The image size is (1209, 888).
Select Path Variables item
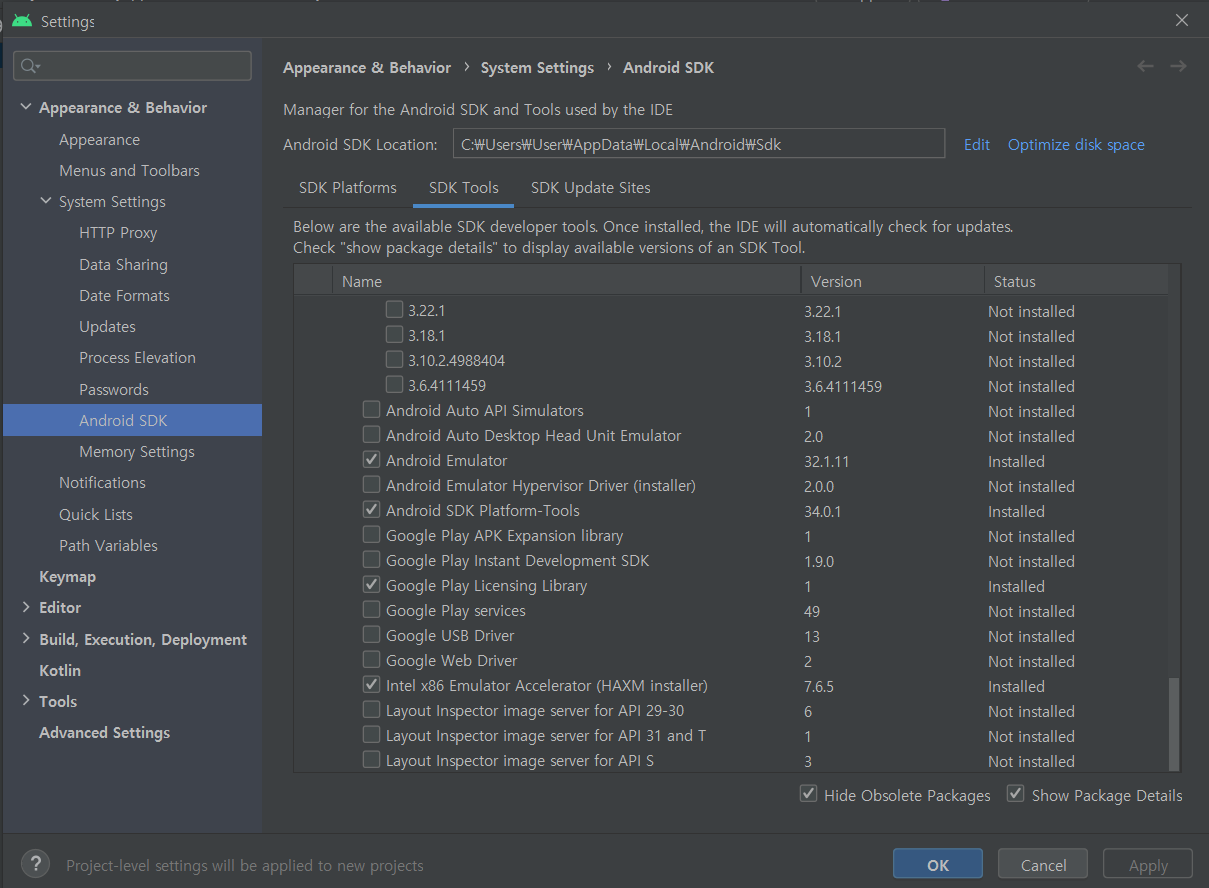point(108,545)
